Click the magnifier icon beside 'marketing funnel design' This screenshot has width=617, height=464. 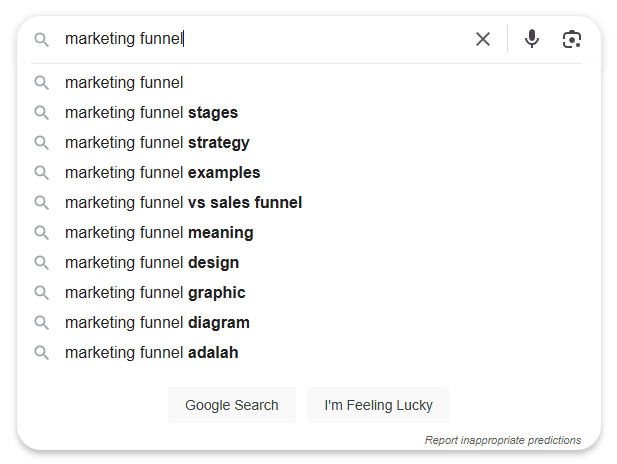tap(41, 263)
